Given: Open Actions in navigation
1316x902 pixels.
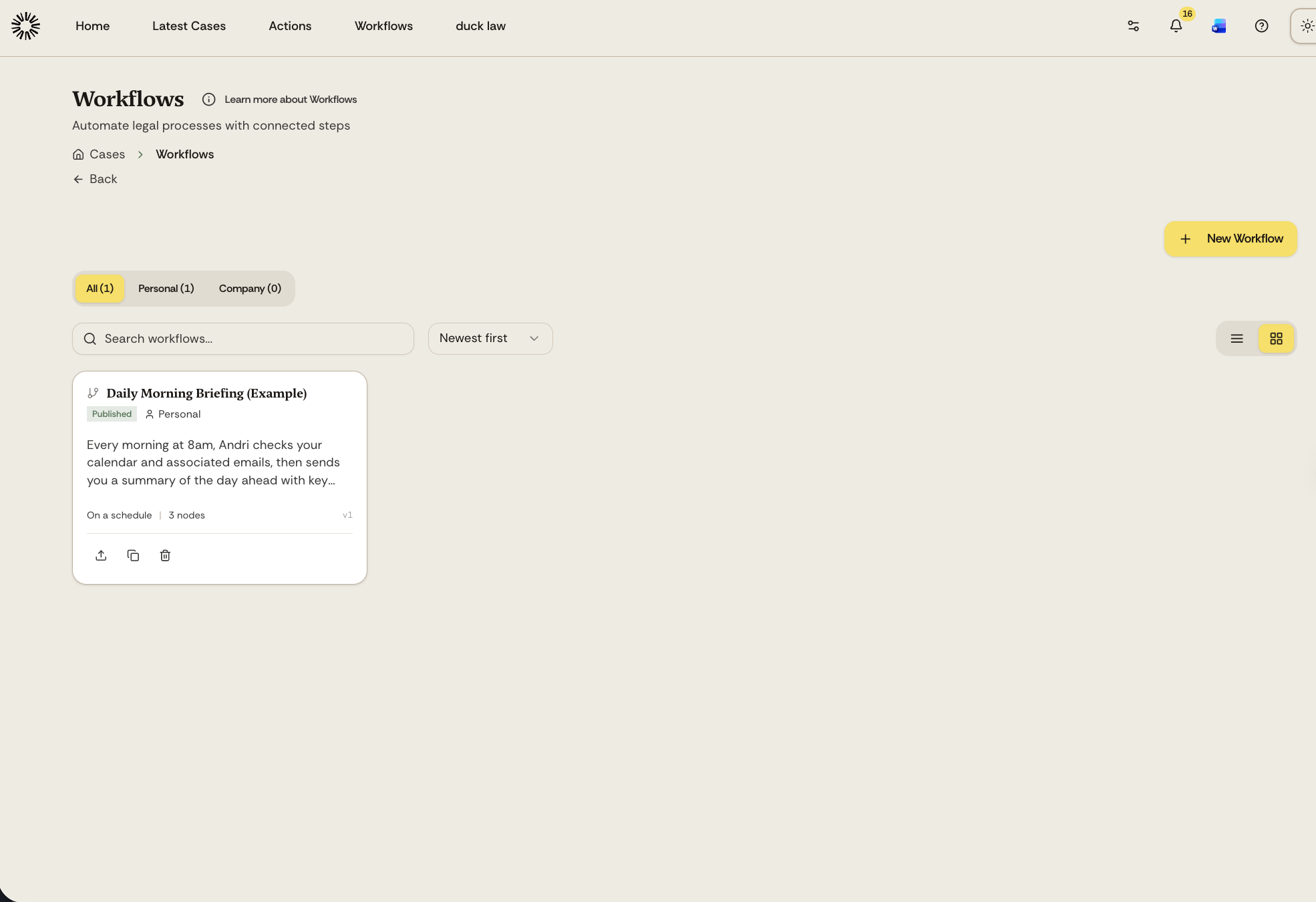Looking at the screenshot, I should pos(290,26).
